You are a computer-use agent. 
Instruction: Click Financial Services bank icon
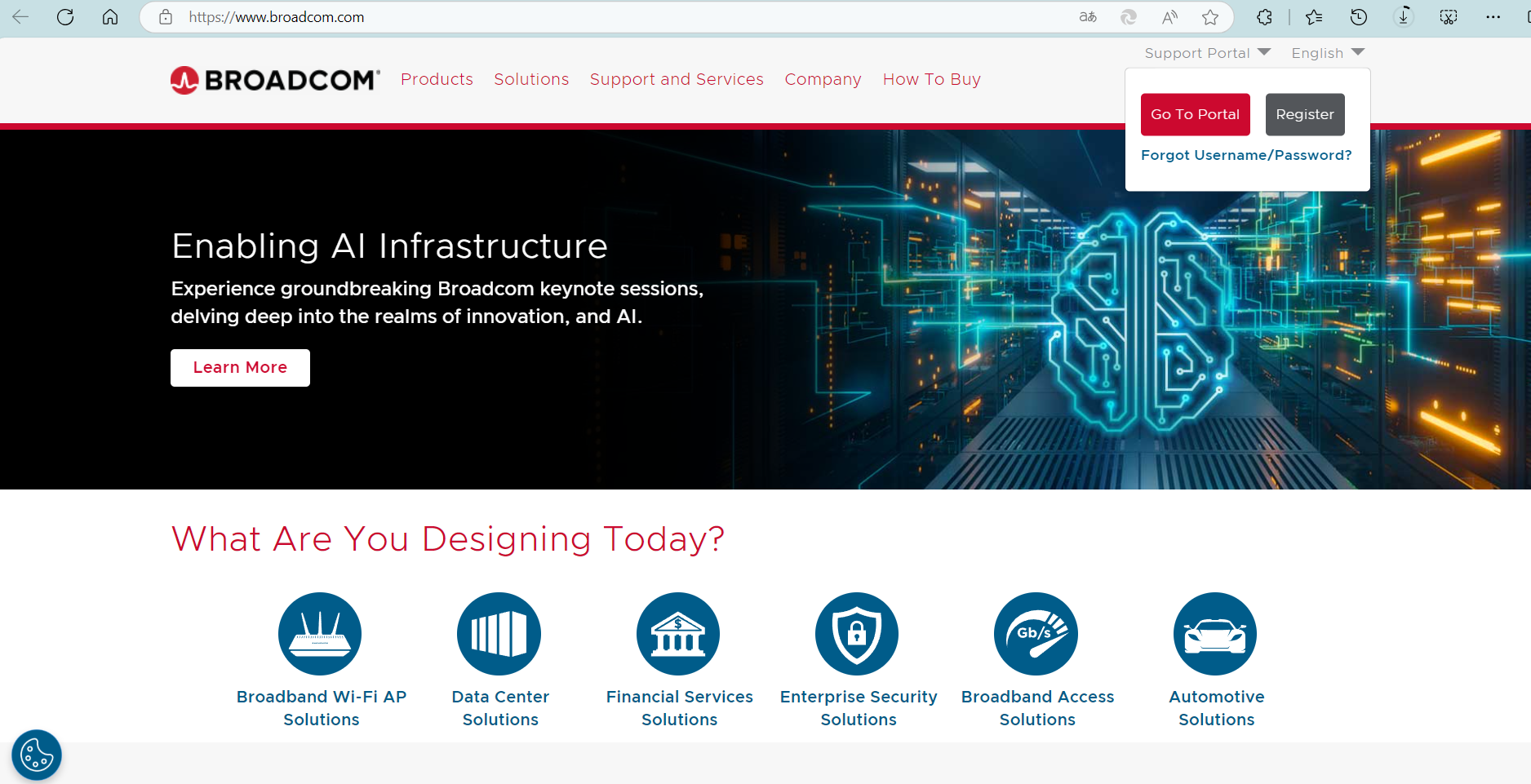coord(678,634)
